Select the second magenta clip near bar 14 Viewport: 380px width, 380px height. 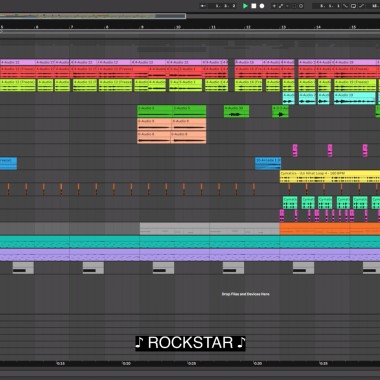(x=330, y=150)
